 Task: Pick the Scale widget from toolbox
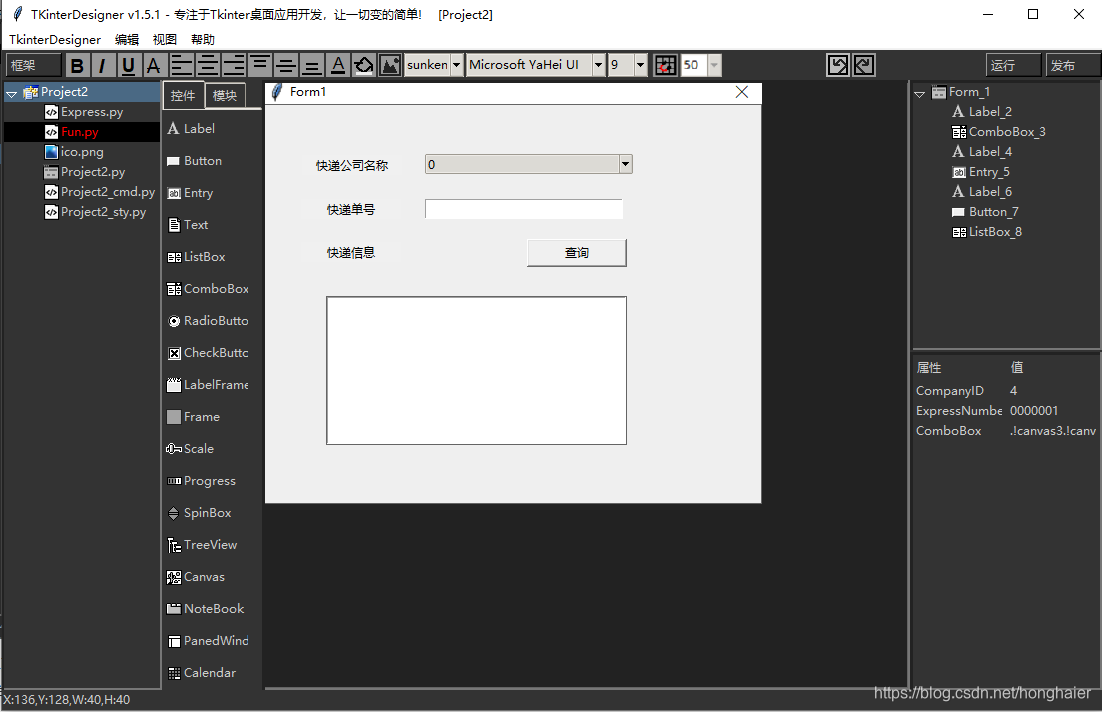click(190, 449)
